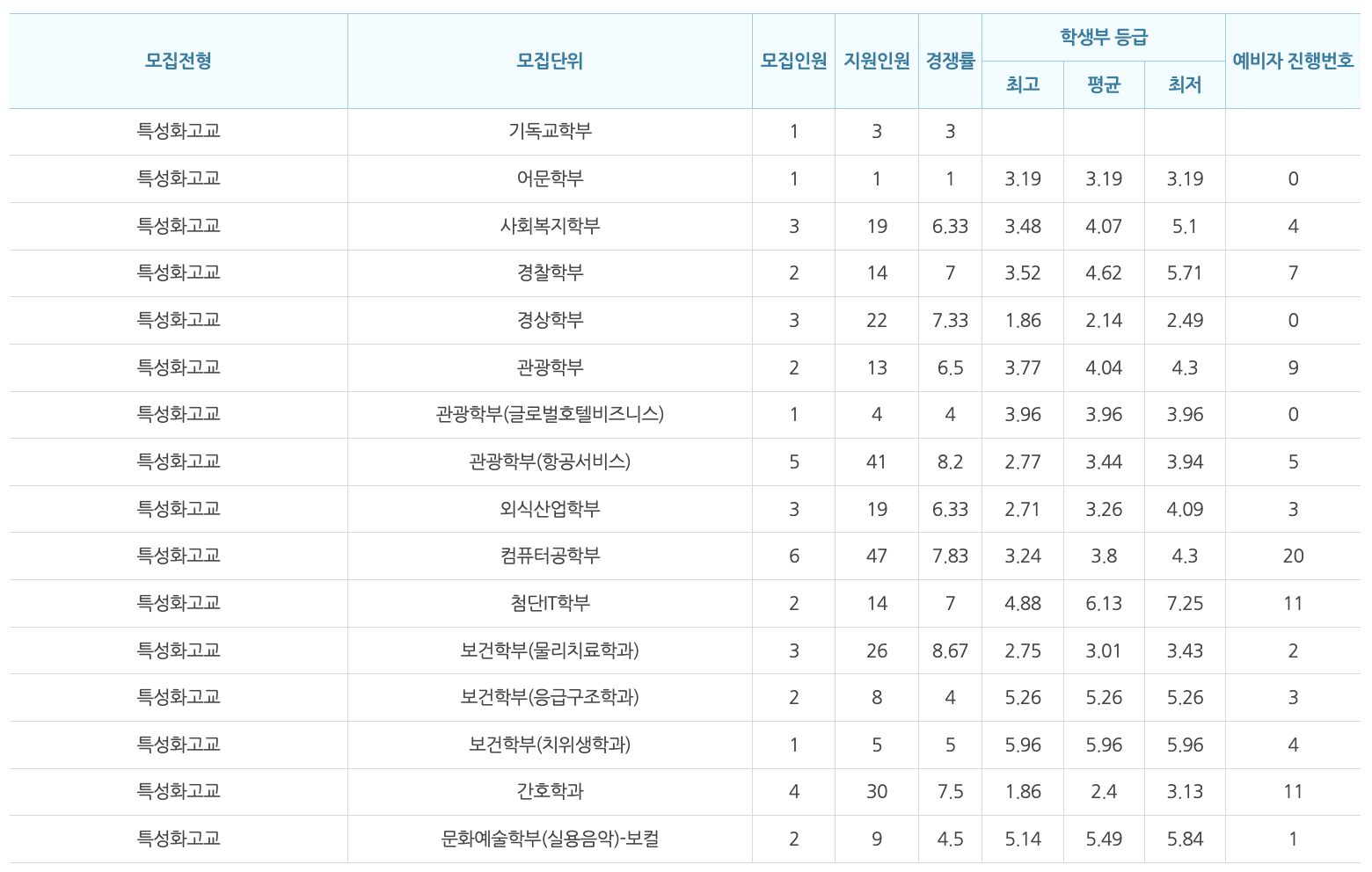Select the 관광학부(항공서비스) row

point(550,461)
